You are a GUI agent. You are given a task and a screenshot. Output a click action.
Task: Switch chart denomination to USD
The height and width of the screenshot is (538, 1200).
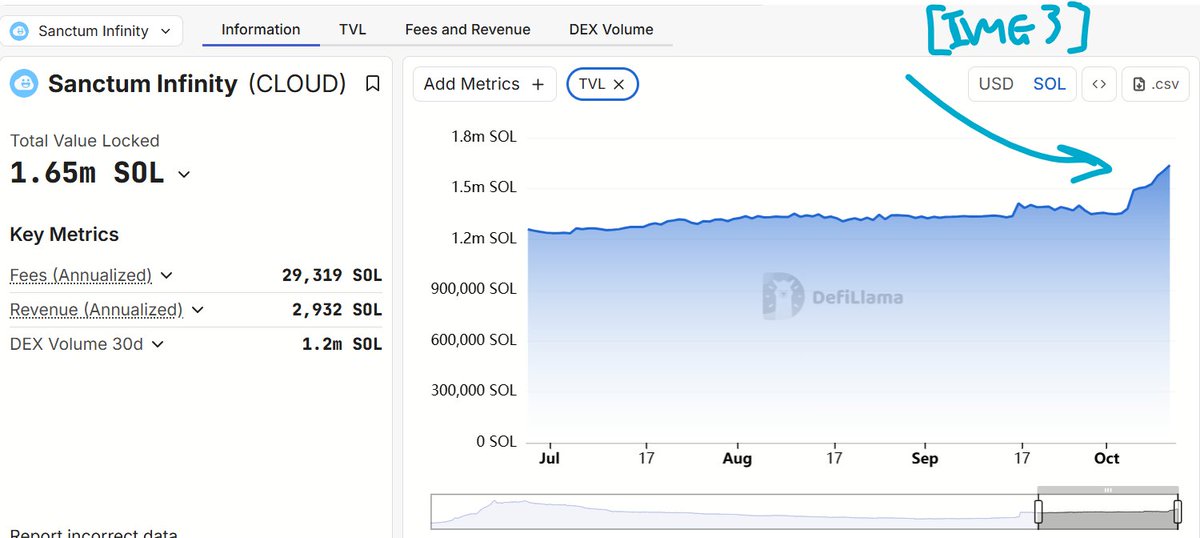996,84
